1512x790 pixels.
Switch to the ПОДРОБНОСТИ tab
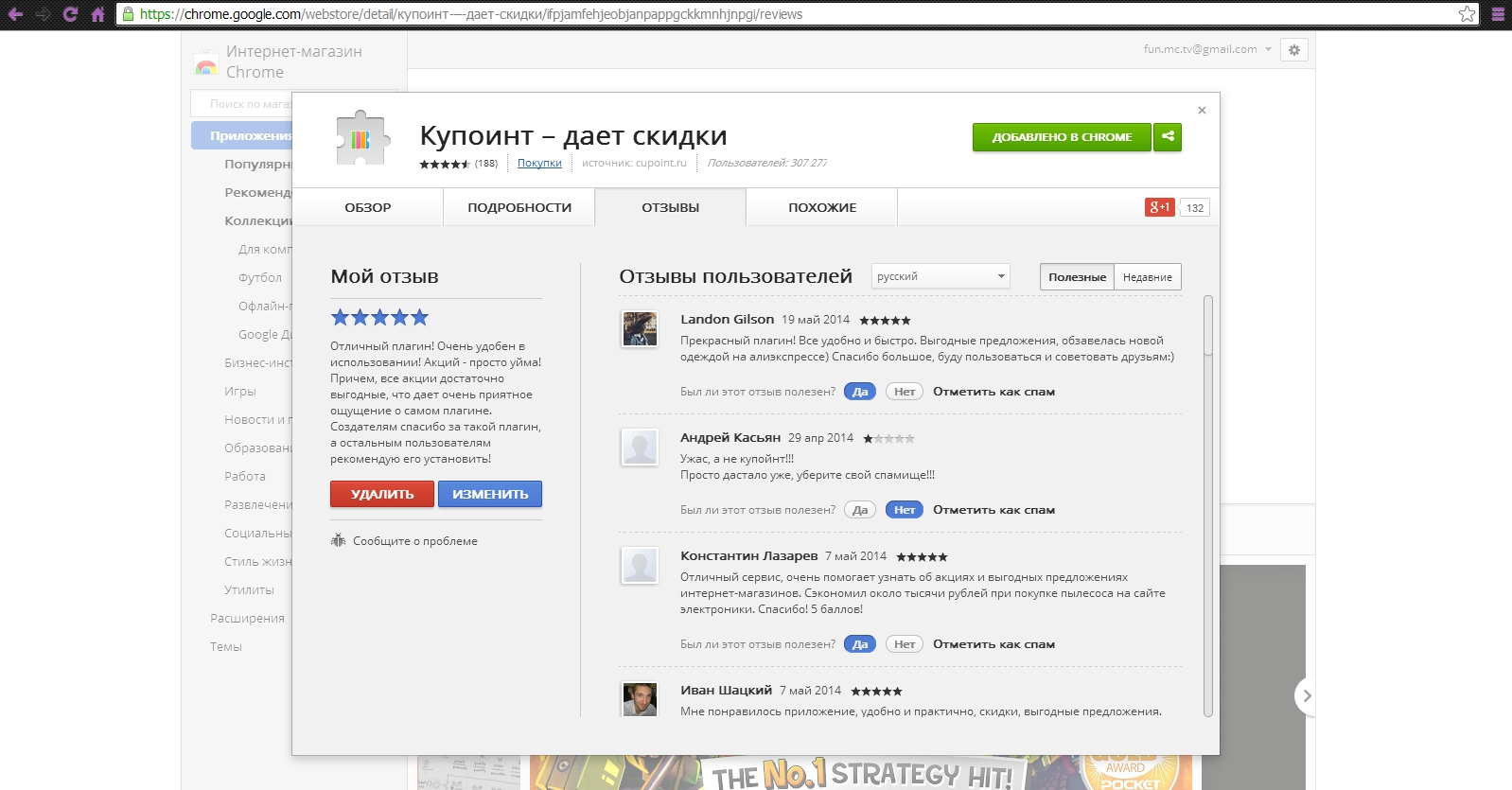point(519,207)
